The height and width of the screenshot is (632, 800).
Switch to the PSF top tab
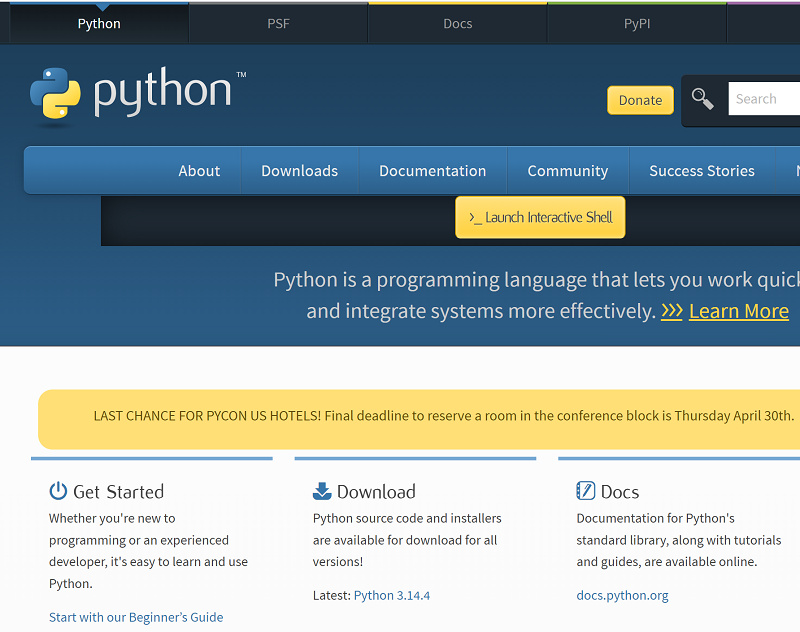279,23
